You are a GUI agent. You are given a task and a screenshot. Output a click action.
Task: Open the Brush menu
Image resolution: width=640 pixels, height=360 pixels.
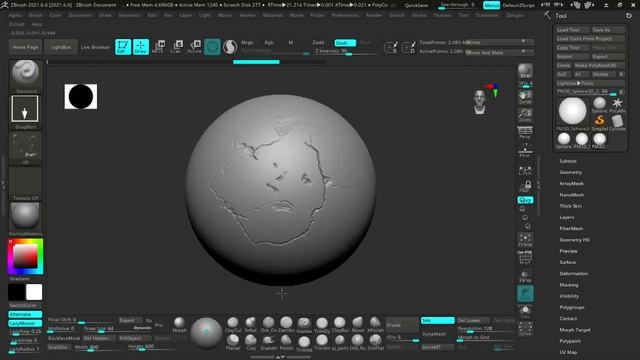[36, 15]
